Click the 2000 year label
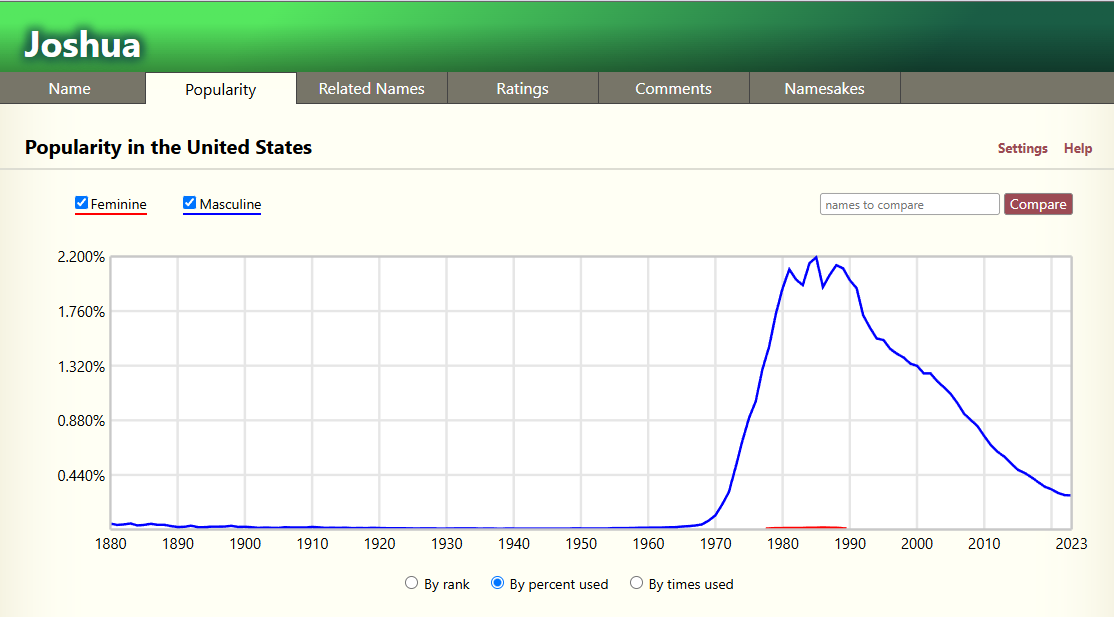This screenshot has width=1114, height=617. [x=917, y=544]
